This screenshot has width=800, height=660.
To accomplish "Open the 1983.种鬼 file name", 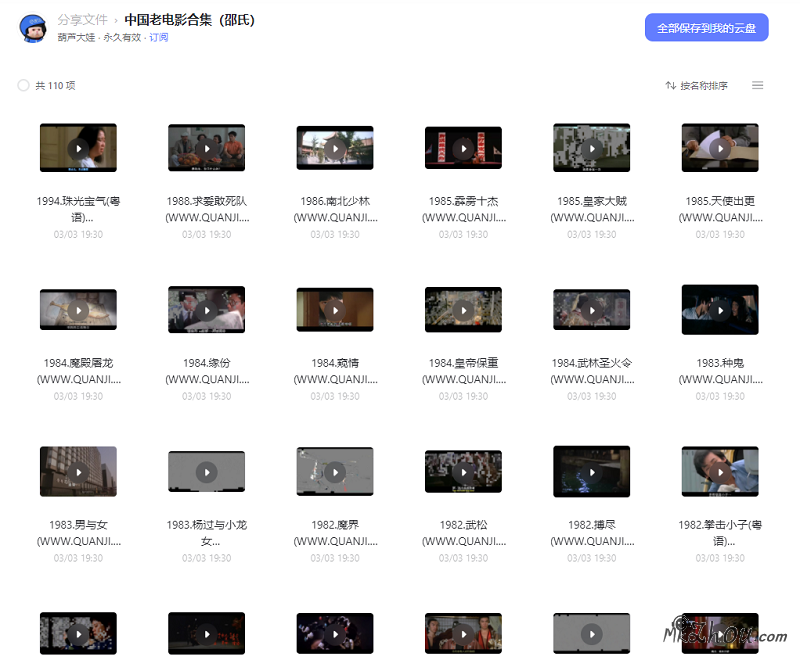I will [x=720, y=371].
